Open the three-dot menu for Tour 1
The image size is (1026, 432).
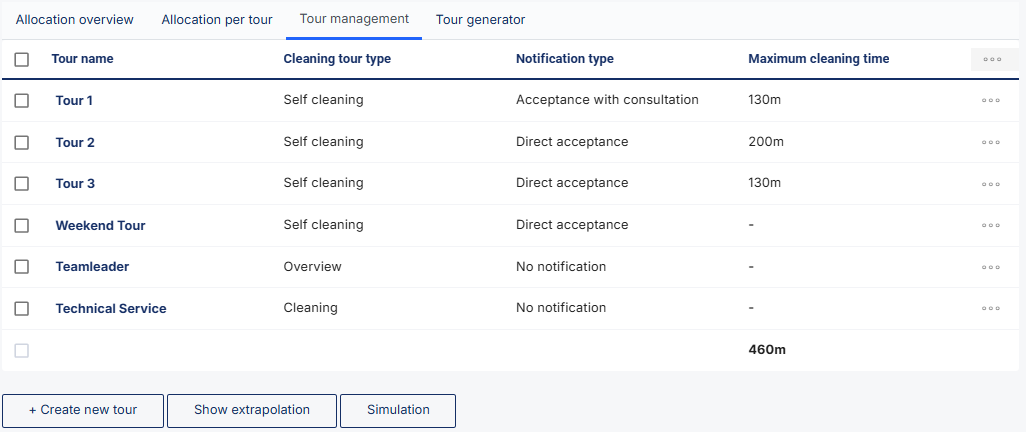pyautogui.click(x=991, y=101)
